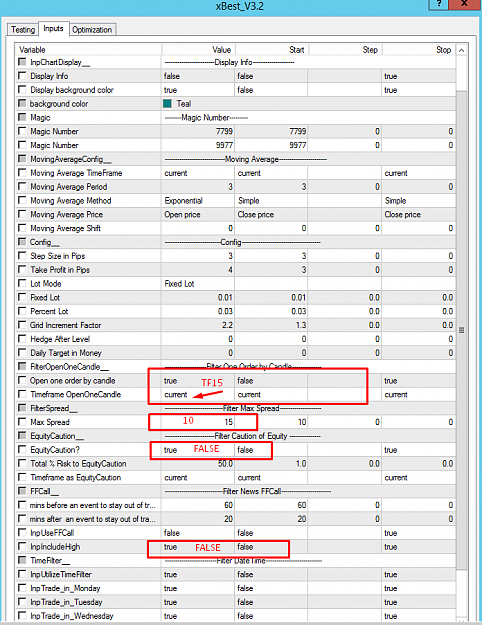Open the Lot Mode 'Fixed Lot' value

(x=179, y=284)
